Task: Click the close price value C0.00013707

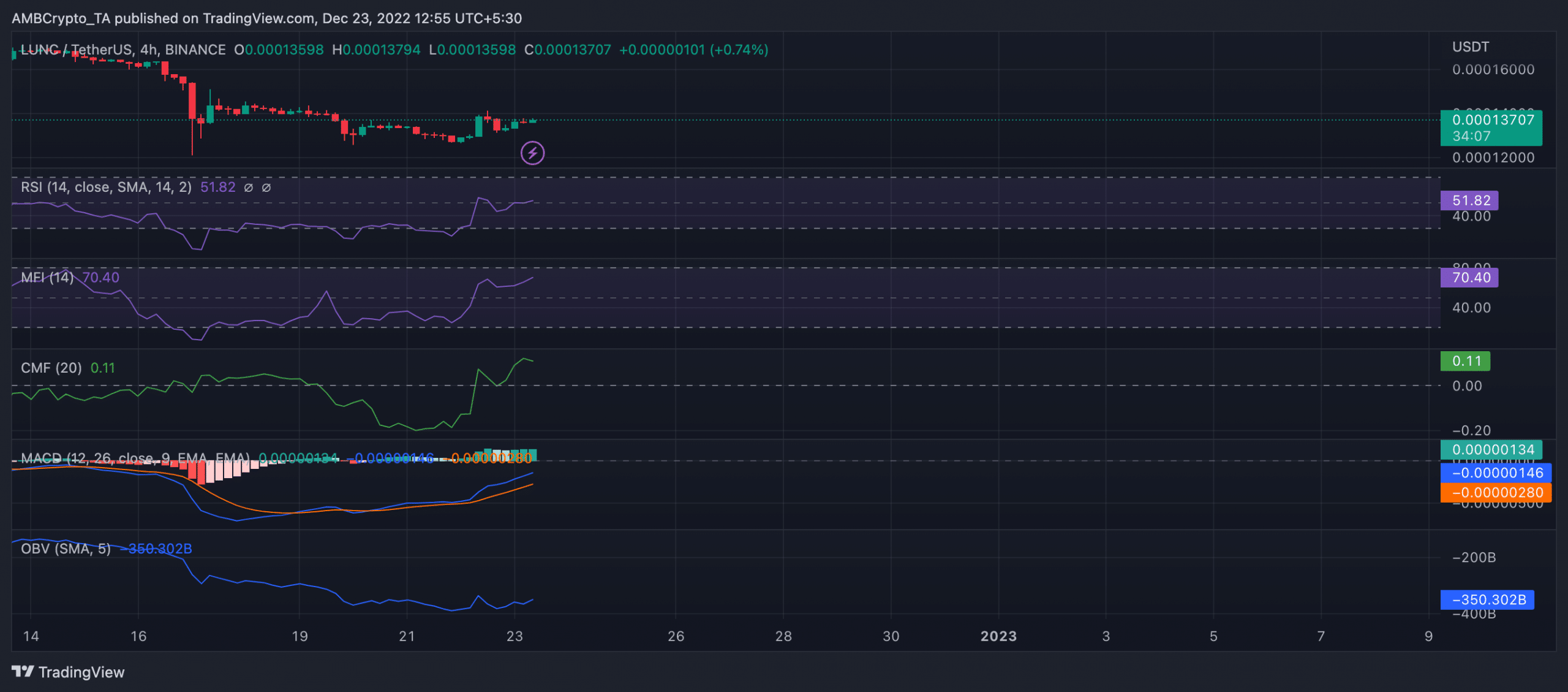Action: pos(568,50)
